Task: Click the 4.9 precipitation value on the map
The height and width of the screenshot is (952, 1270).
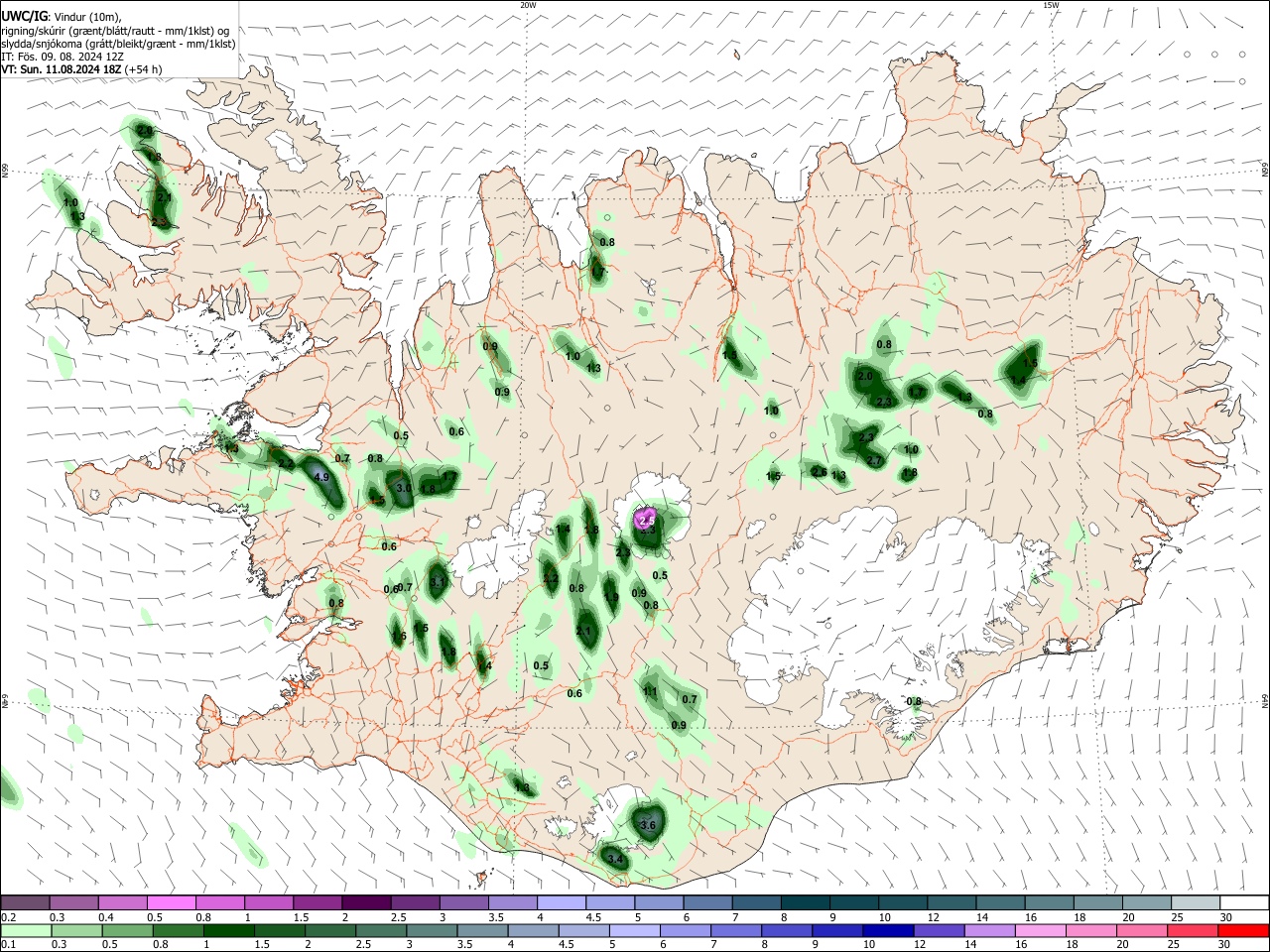Action: pos(320,477)
